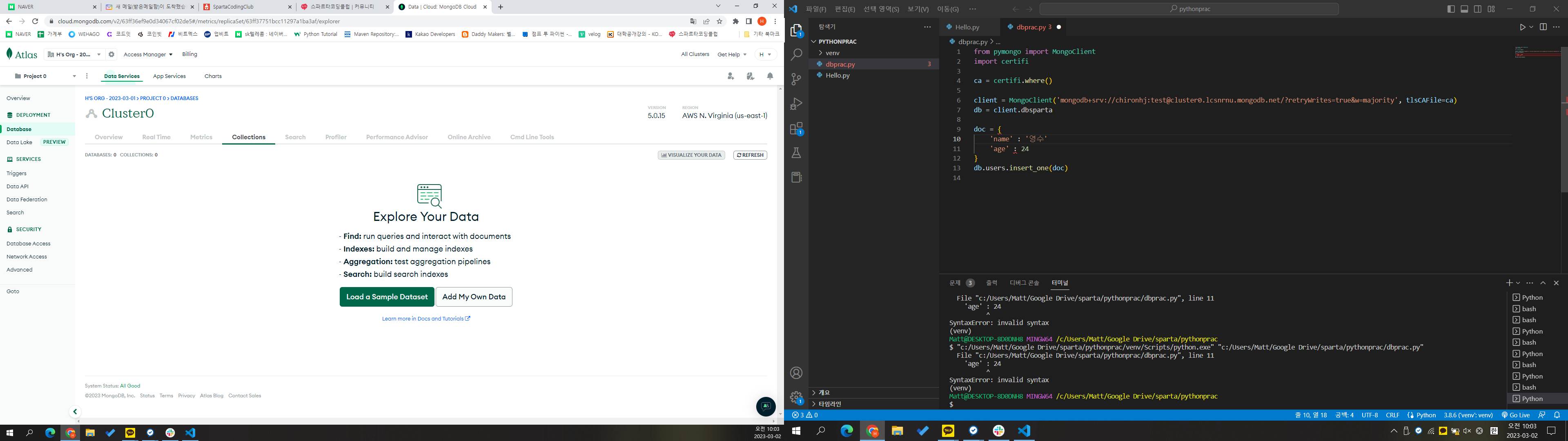Viewport: 1568px width, 441px height.
Task: Open VS Code notifications bell in status bar
Action: pos(1557,415)
